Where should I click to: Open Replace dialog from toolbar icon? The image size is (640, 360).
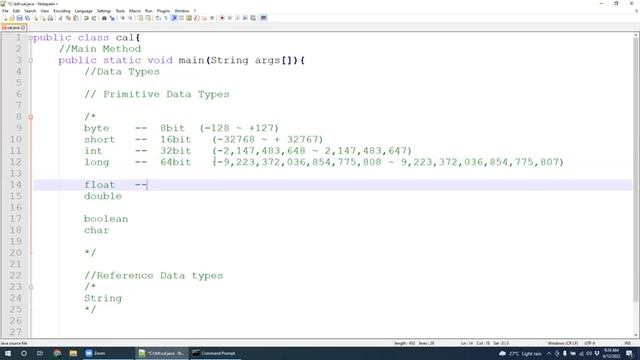click(112, 18)
